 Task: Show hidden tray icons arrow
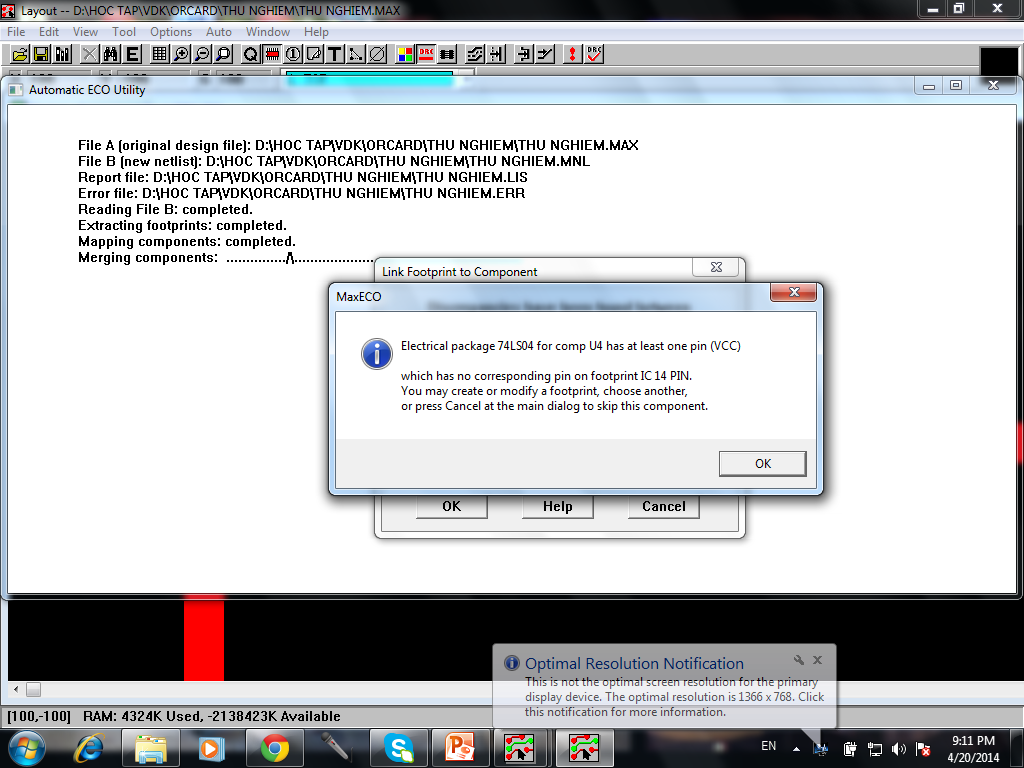[796, 749]
